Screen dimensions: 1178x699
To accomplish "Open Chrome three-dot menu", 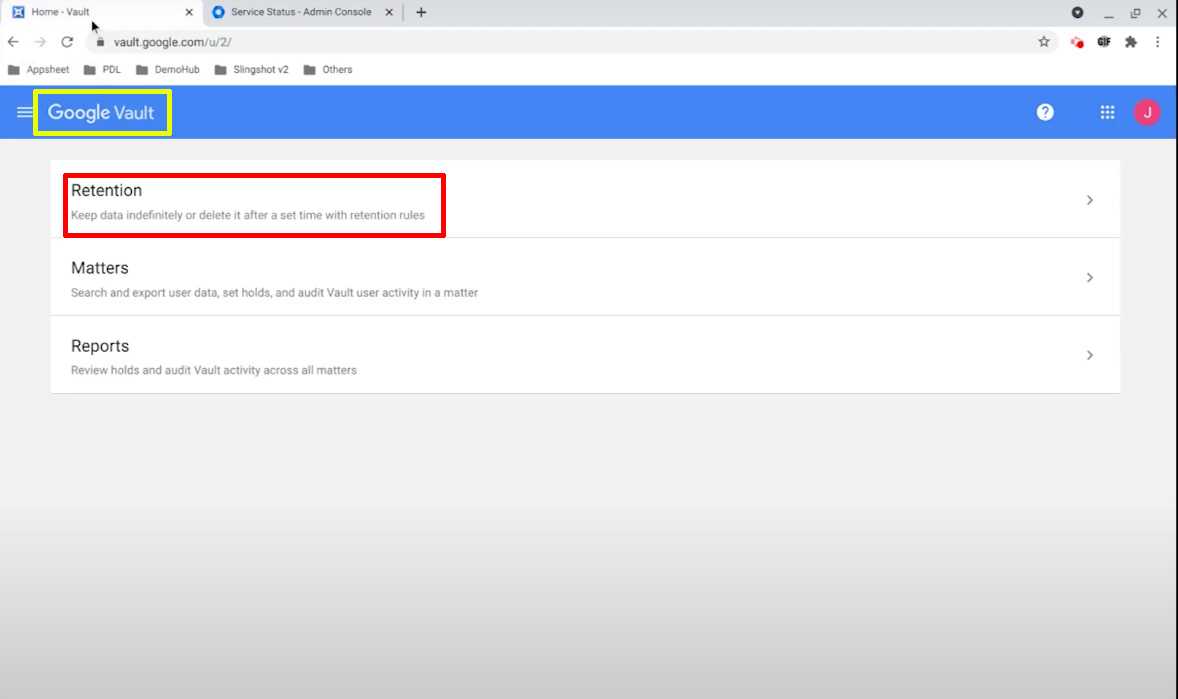I will coord(1158,42).
